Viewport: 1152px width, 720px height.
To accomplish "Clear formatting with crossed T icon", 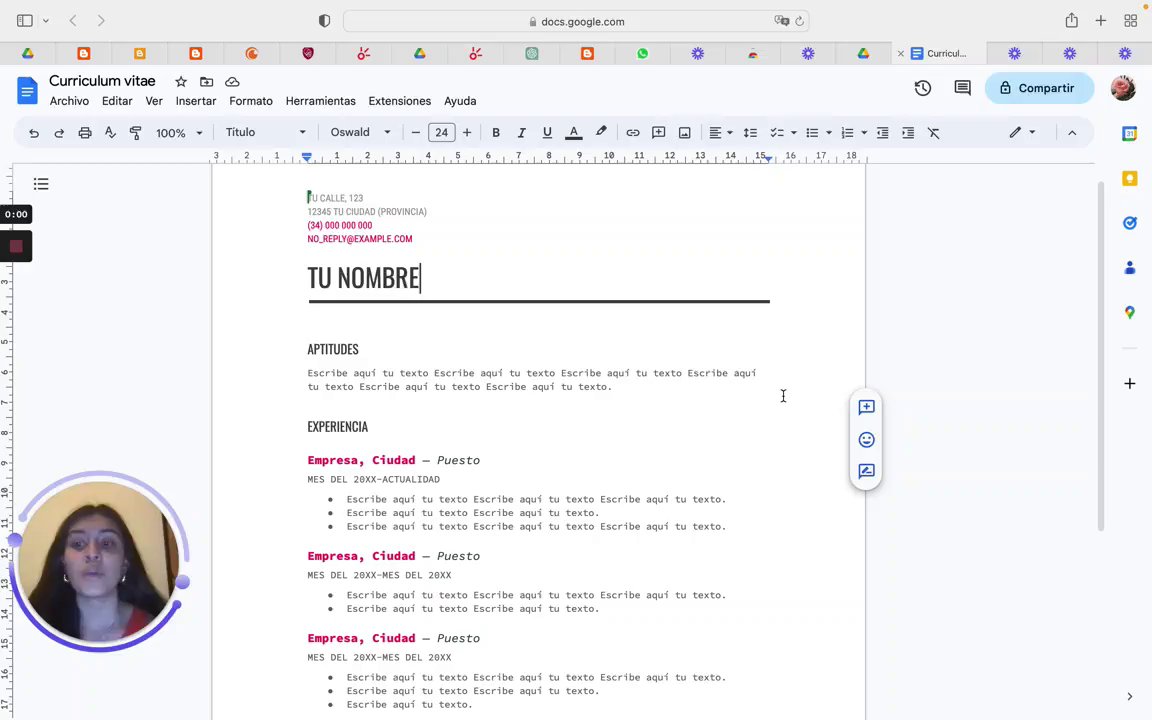I will [x=934, y=133].
